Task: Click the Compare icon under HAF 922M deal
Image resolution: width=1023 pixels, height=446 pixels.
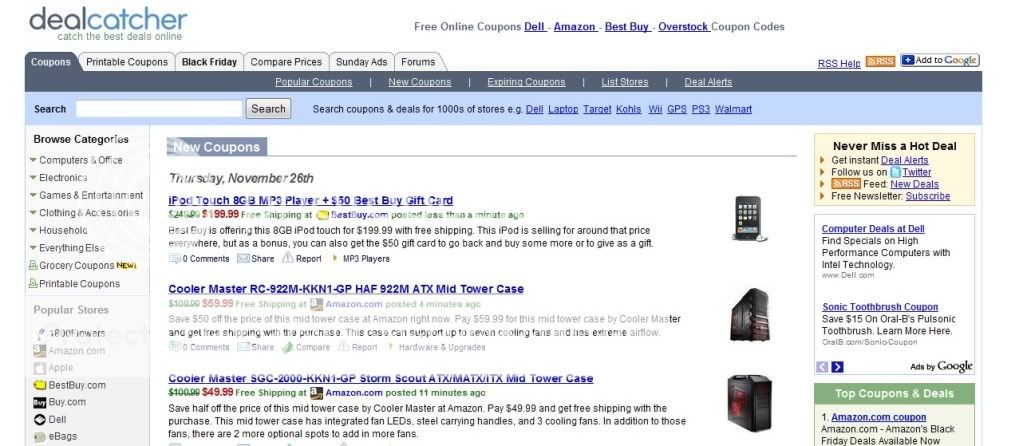Action: click(x=287, y=347)
